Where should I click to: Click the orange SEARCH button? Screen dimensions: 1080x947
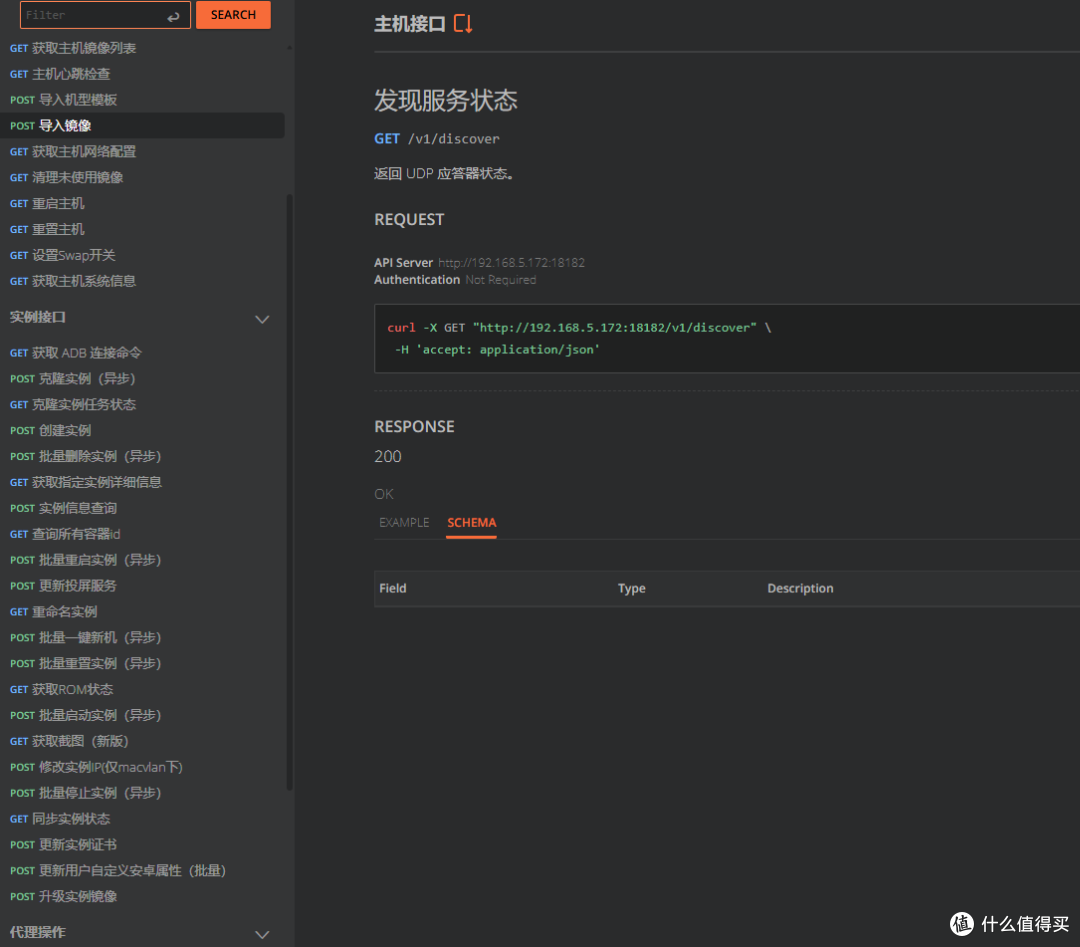(x=233, y=15)
